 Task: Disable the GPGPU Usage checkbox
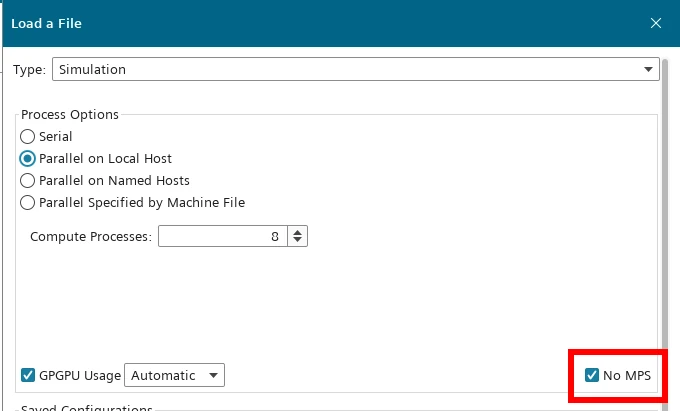(x=28, y=375)
